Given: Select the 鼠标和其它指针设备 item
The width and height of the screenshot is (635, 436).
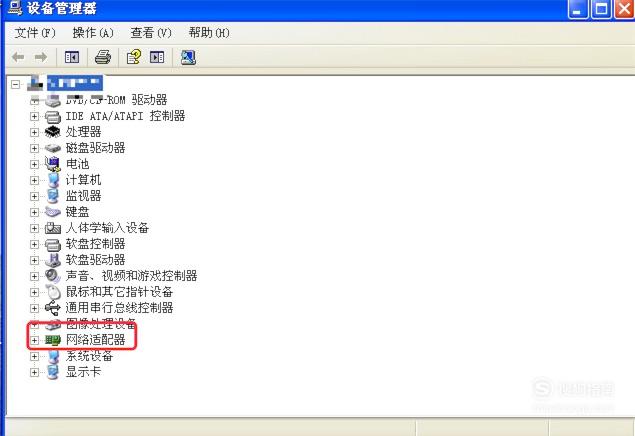Looking at the screenshot, I should [x=119, y=292].
